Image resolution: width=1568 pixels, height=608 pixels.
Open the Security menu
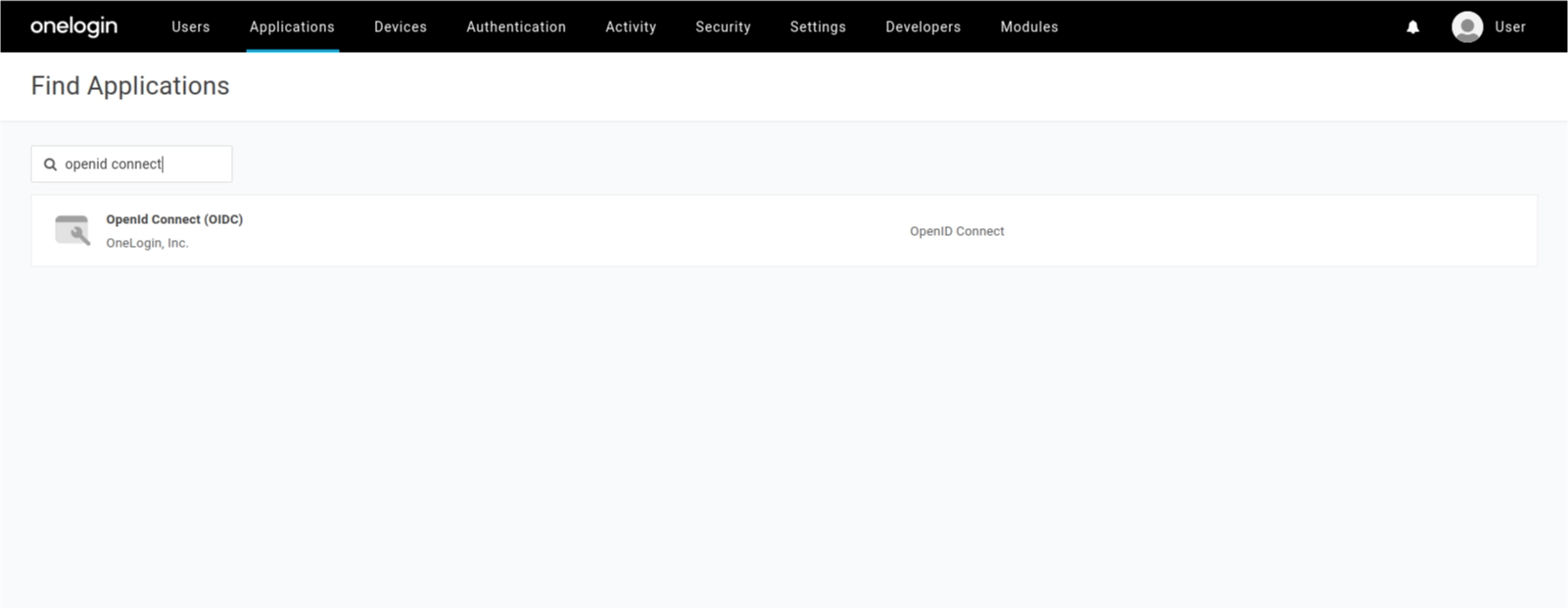pyautogui.click(x=723, y=26)
